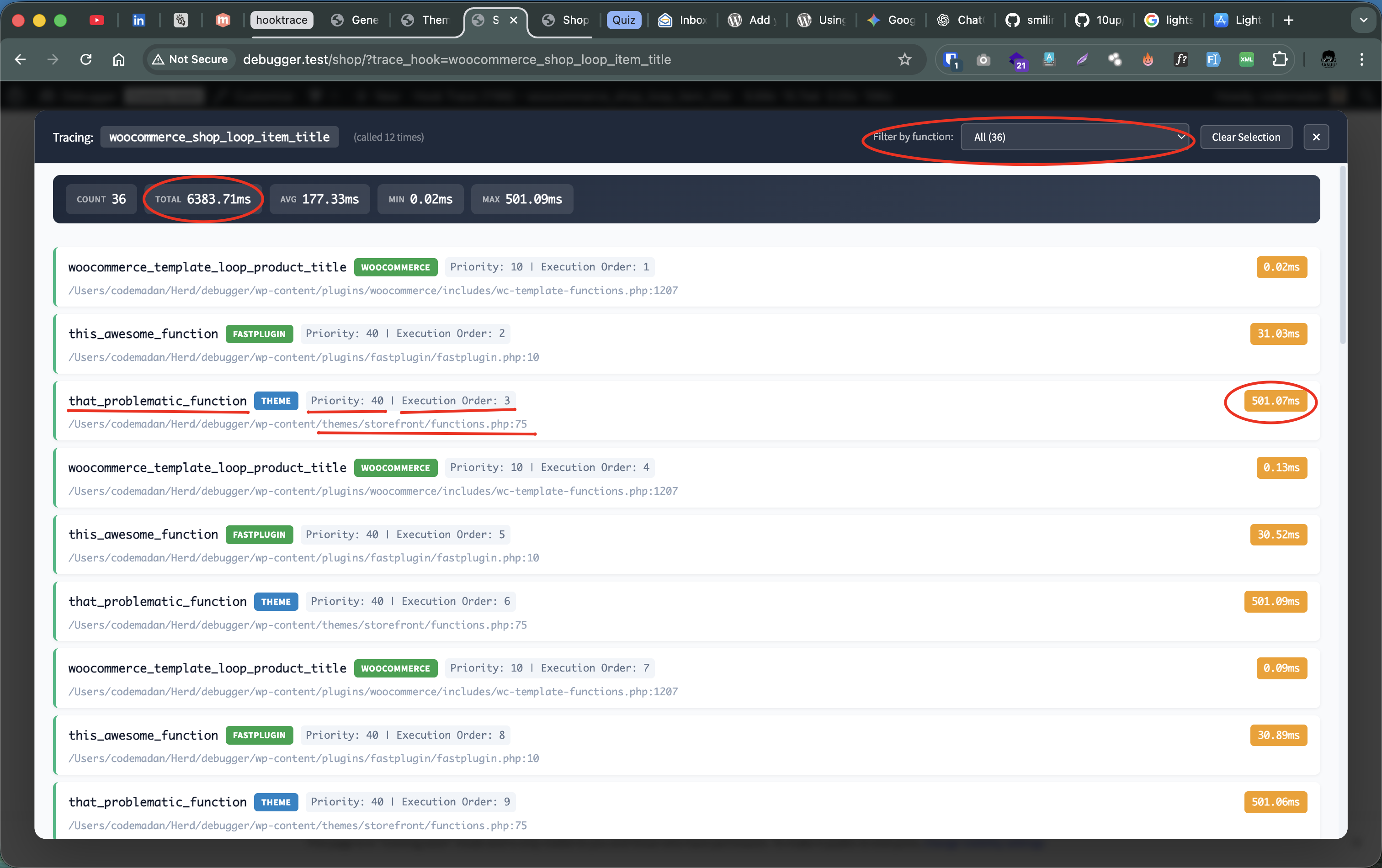Bookmark this page with the star icon
The height and width of the screenshot is (868, 1382).
pyautogui.click(x=905, y=59)
